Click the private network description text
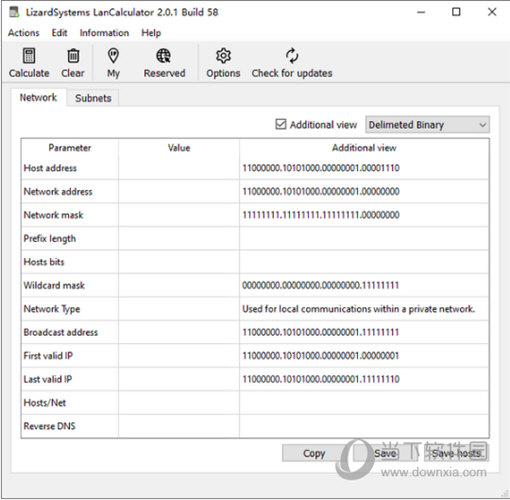The height and width of the screenshot is (500, 510). (358, 309)
